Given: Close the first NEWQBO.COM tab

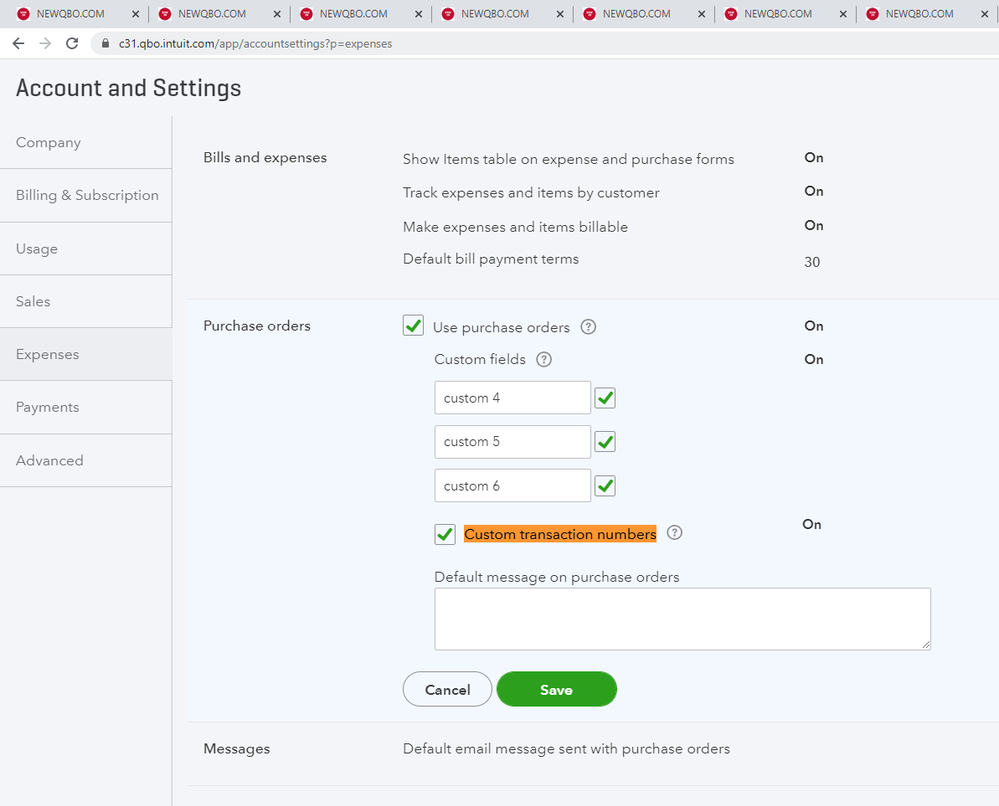Looking at the screenshot, I should point(135,14).
